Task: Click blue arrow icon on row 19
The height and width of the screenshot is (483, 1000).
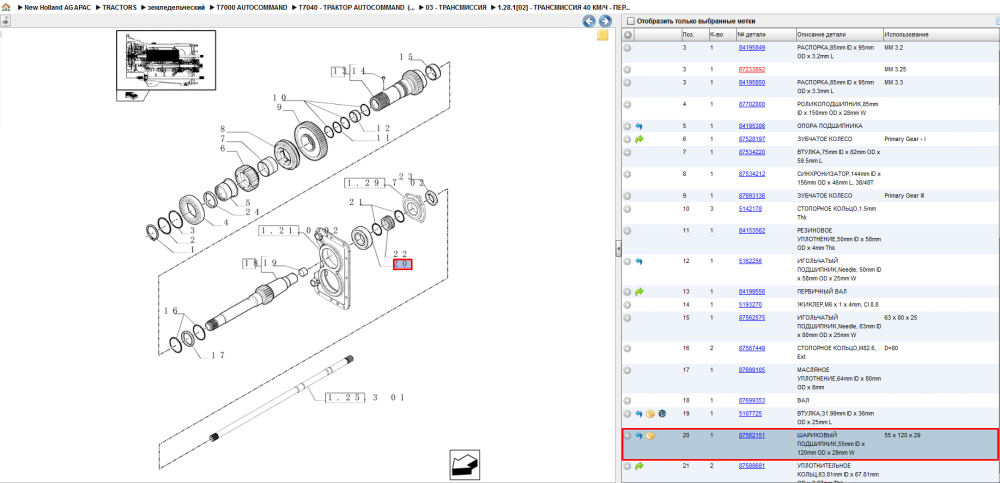Action: 639,414
